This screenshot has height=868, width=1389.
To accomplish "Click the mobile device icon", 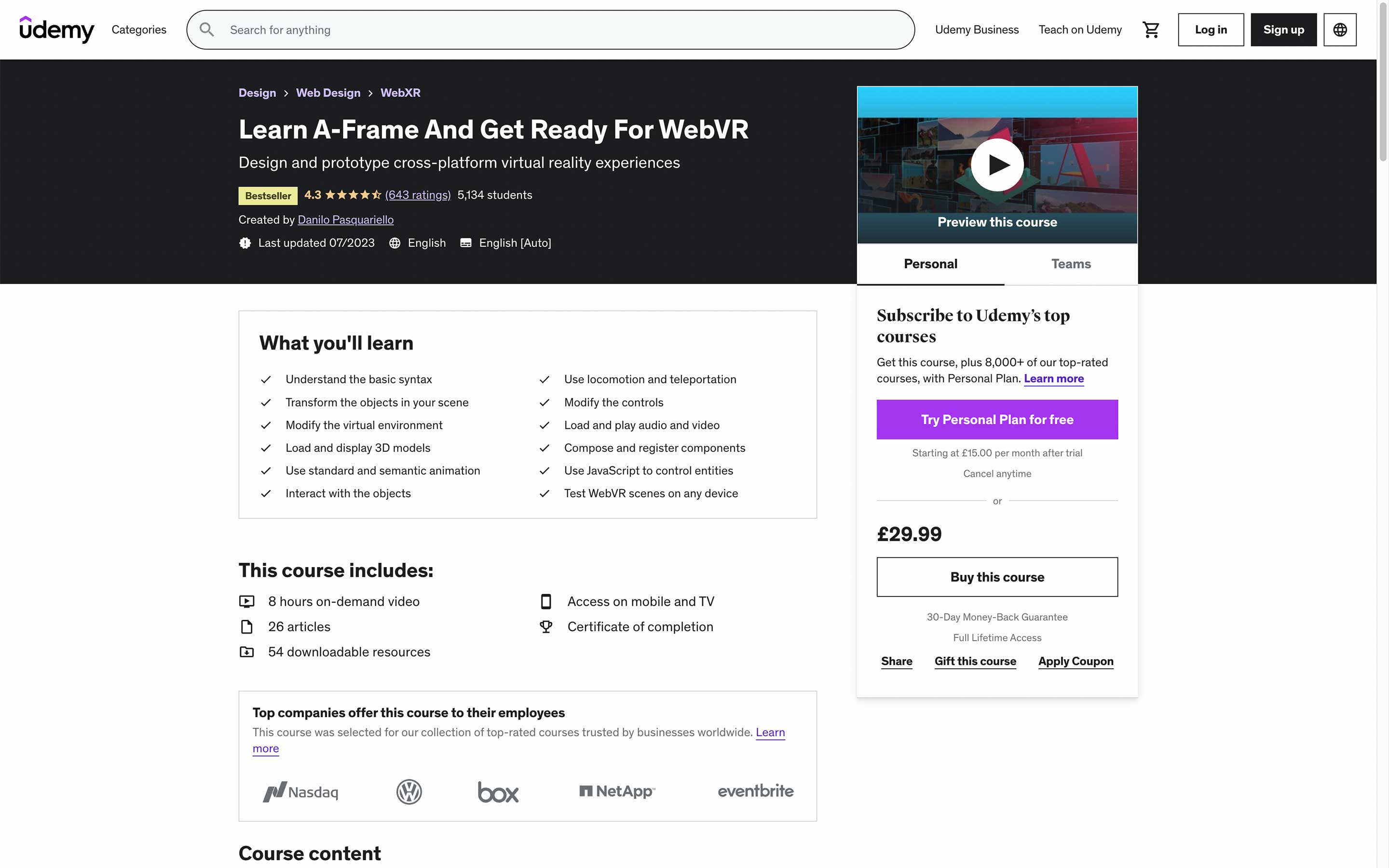I will [x=546, y=601].
